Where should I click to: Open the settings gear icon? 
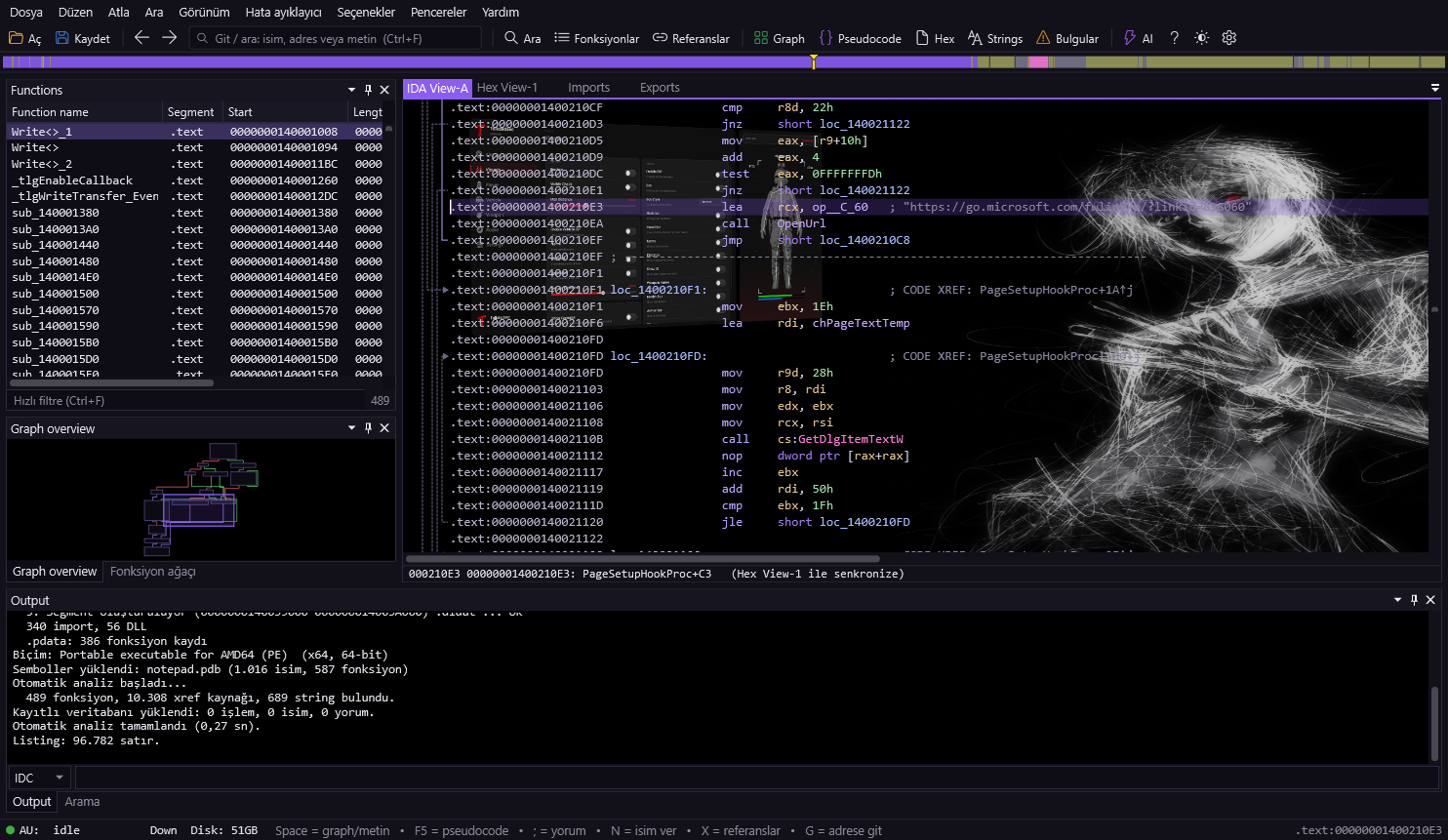tap(1229, 38)
